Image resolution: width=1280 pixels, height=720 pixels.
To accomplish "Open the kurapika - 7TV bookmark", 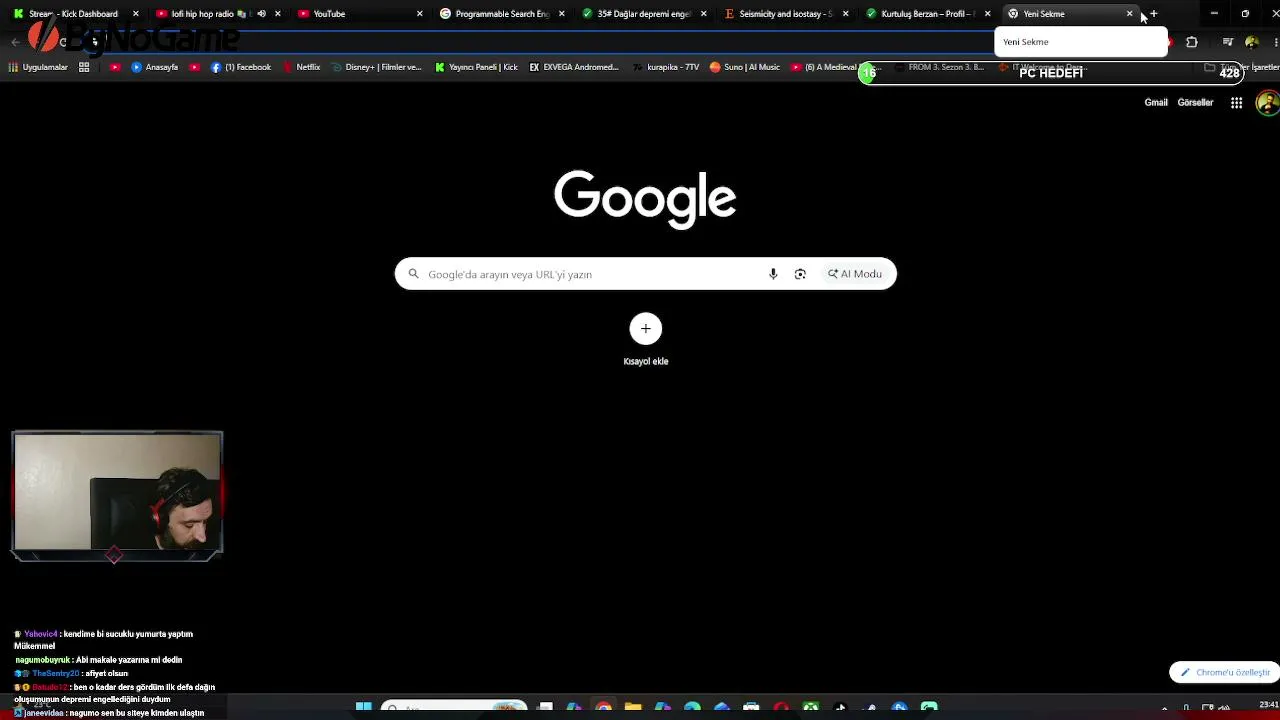I will 666,67.
